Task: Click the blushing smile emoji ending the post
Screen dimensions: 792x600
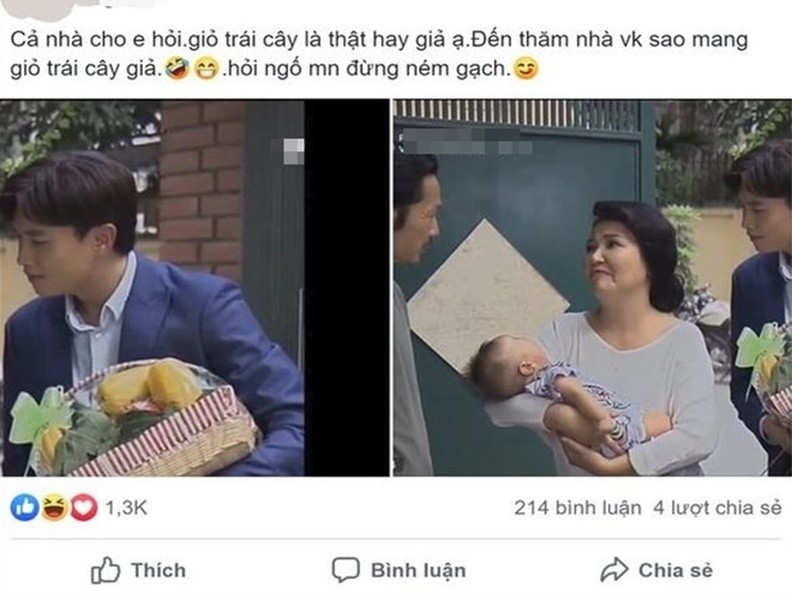Action: (526, 69)
